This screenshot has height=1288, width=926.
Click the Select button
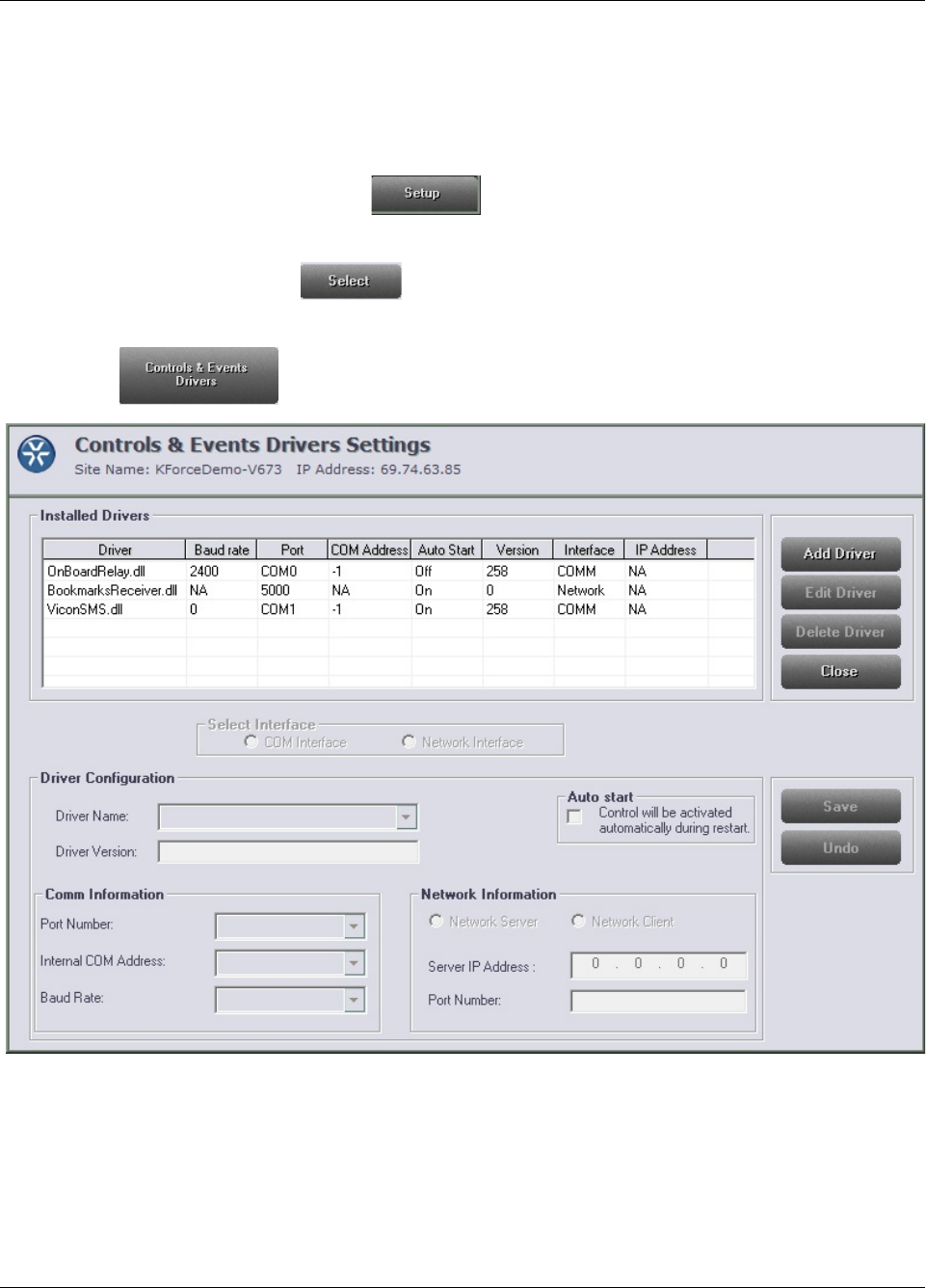point(350,281)
